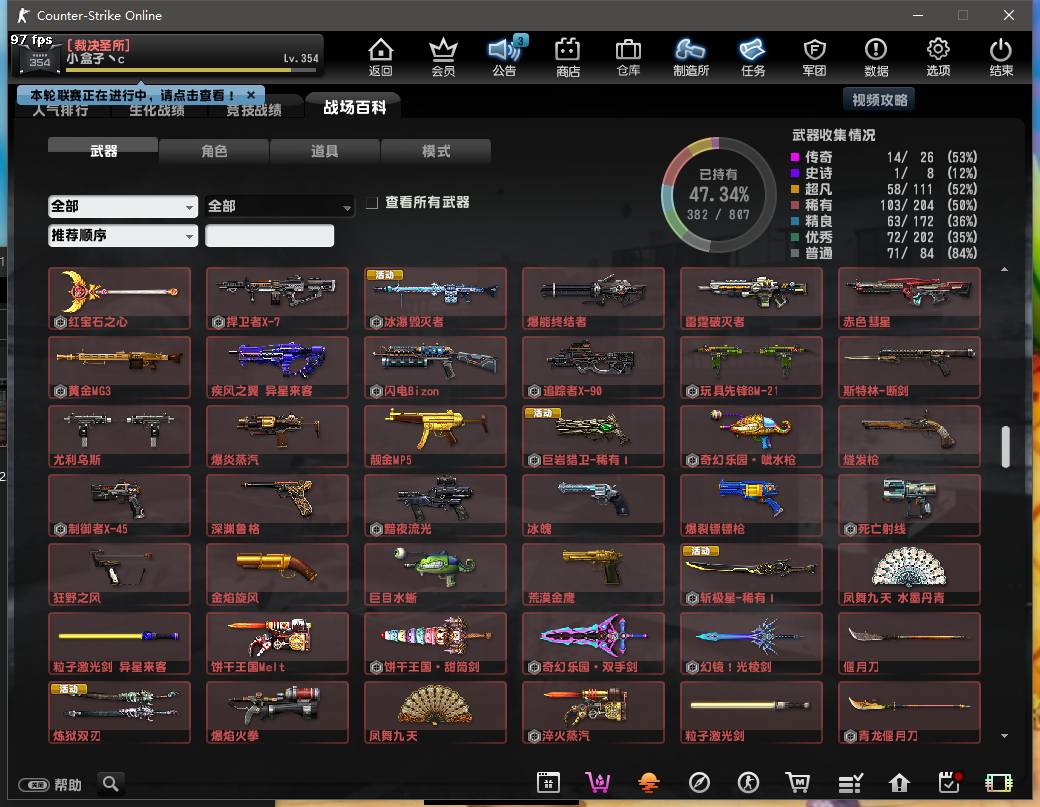Click the 超凡 orange color swatch
Viewport: 1040px width, 807px height.
pos(795,189)
